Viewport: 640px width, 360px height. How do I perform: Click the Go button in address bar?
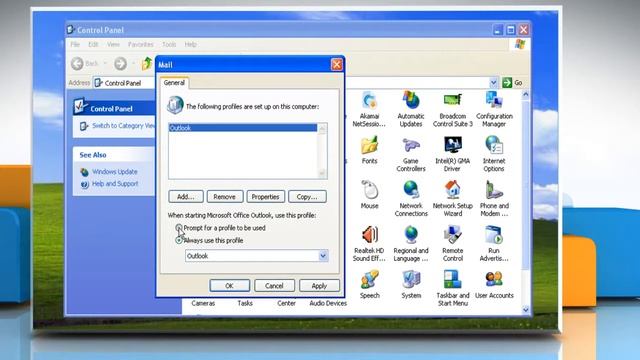pyautogui.click(x=513, y=83)
